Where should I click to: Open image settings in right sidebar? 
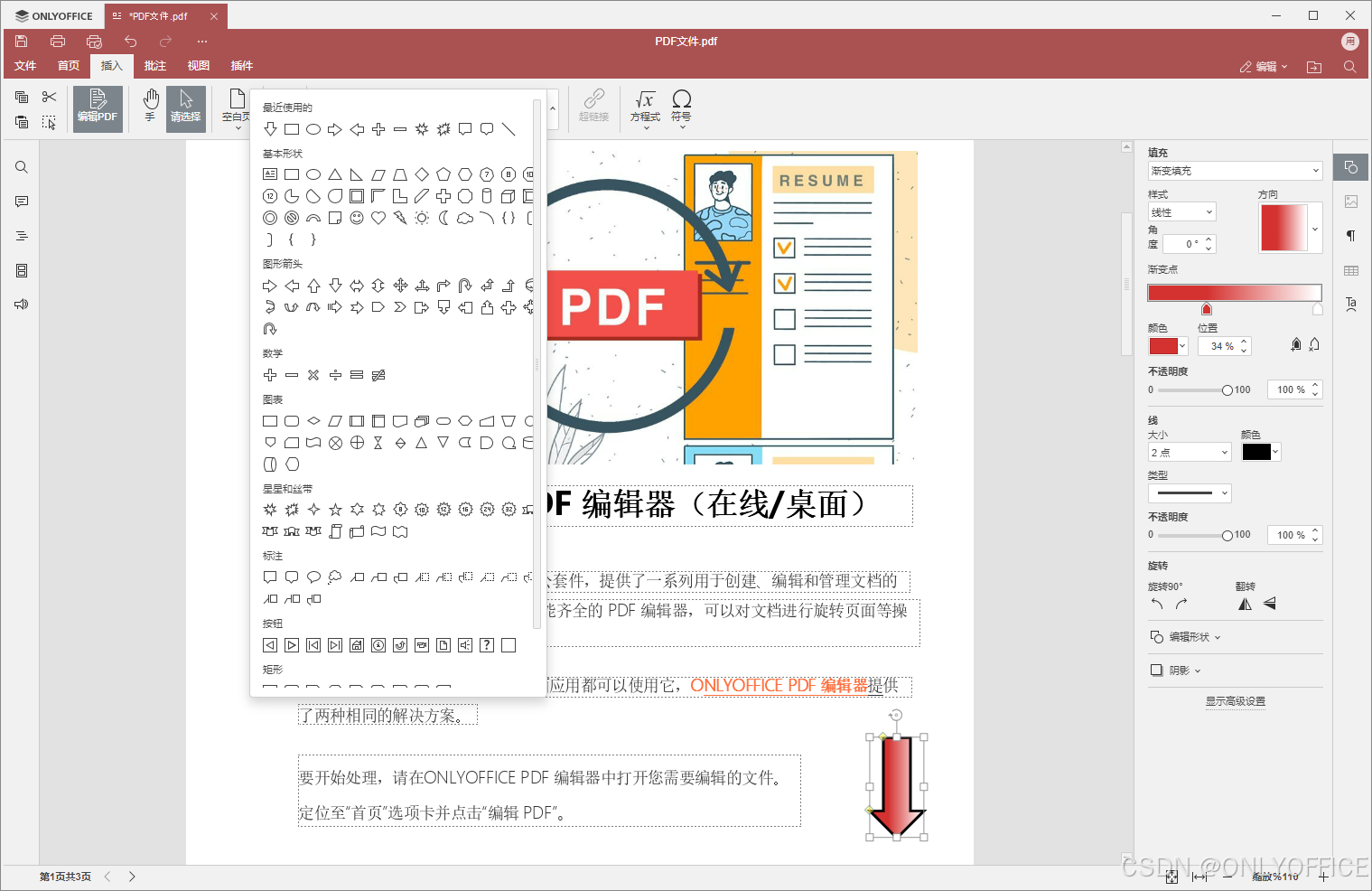pos(1351,202)
